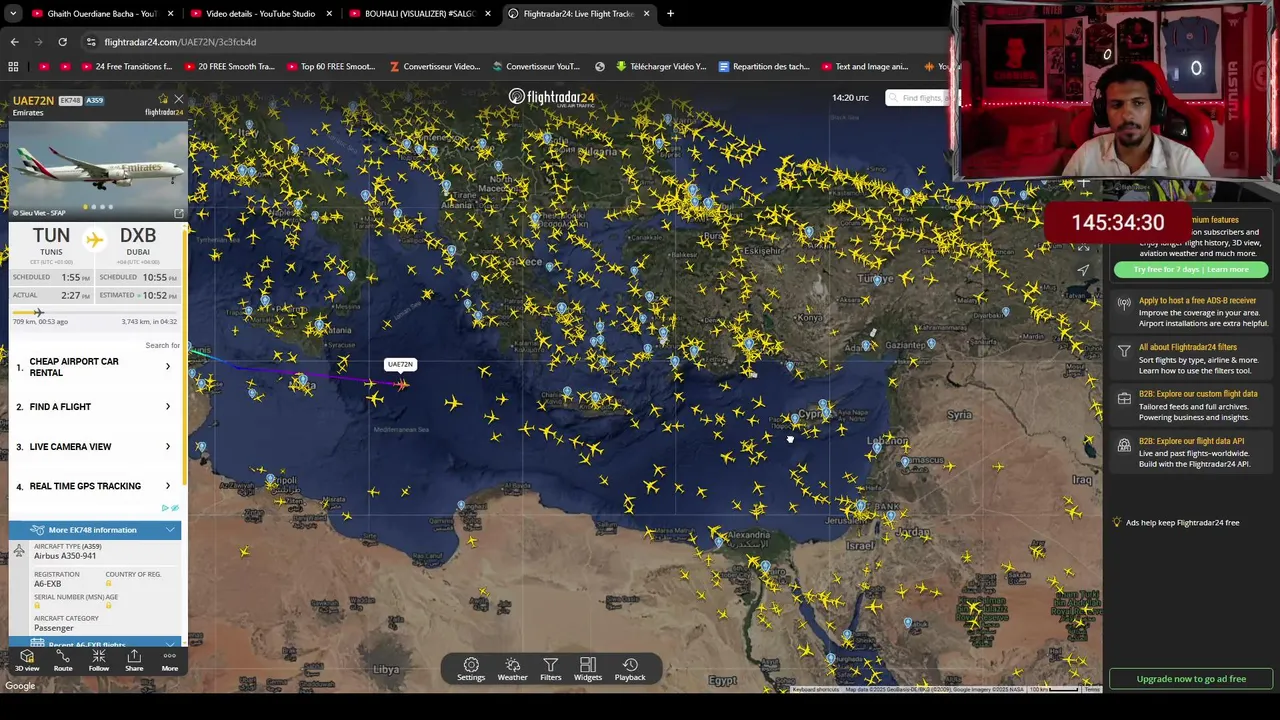1280x720 pixels.
Task: Open the Widgets panel
Action: pyautogui.click(x=588, y=669)
